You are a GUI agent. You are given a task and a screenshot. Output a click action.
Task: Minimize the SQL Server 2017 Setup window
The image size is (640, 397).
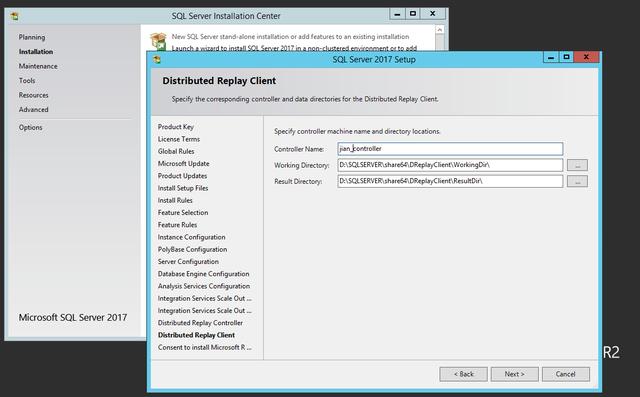(x=551, y=58)
